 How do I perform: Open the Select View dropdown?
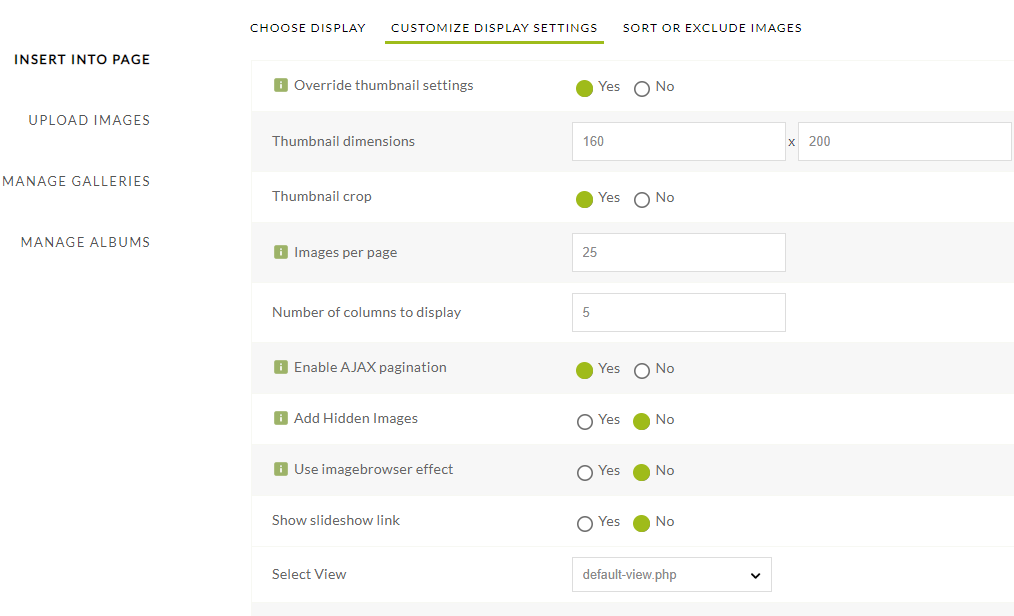click(671, 575)
